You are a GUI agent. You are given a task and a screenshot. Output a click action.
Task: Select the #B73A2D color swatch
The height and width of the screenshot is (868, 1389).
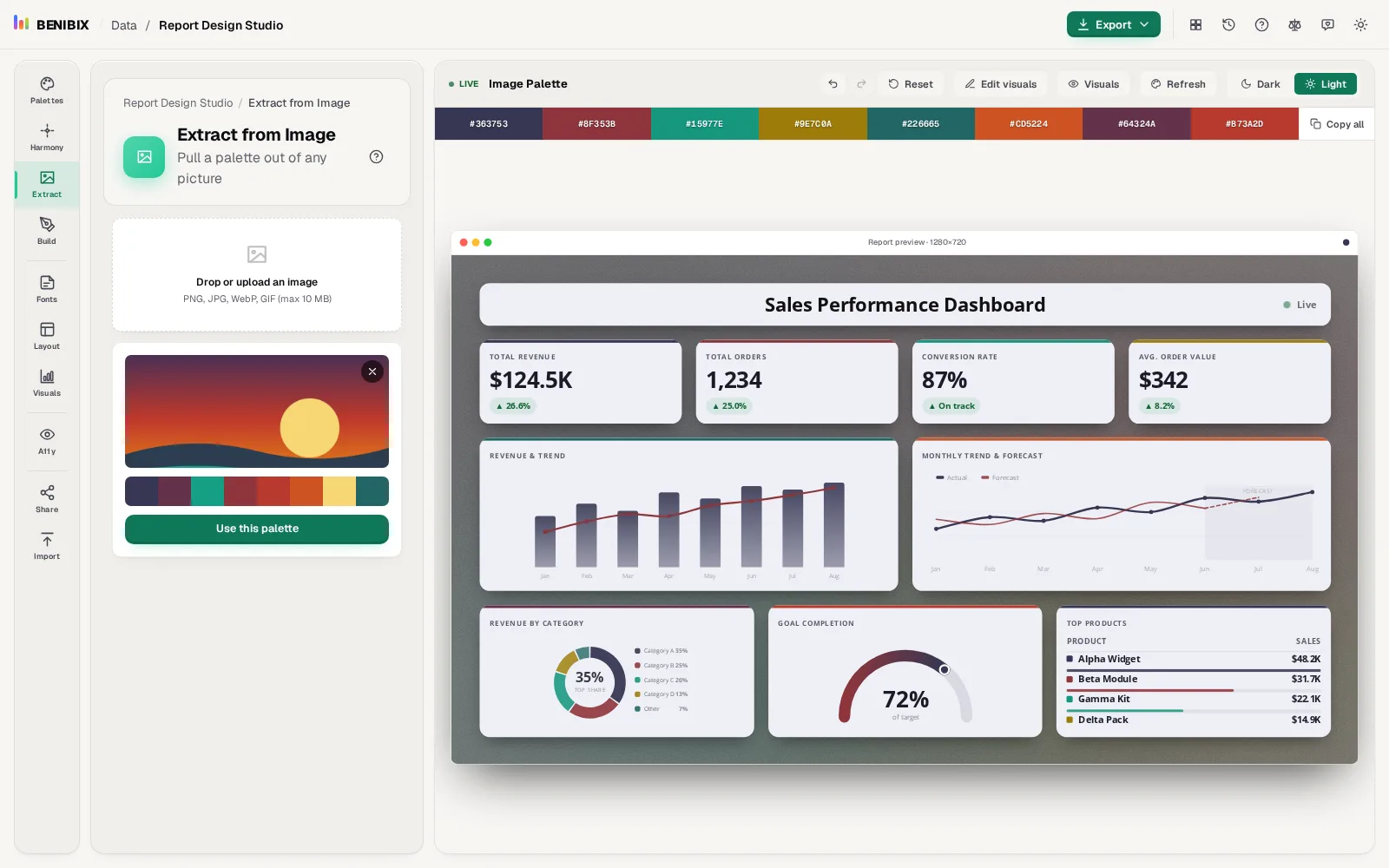(1244, 124)
